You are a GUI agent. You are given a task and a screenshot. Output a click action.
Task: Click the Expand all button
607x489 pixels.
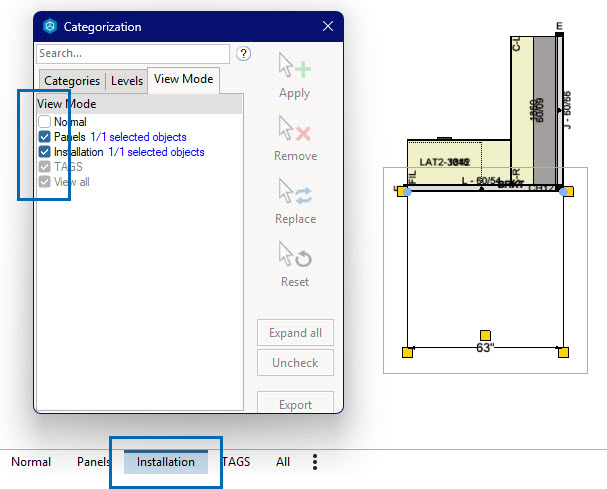pos(295,333)
